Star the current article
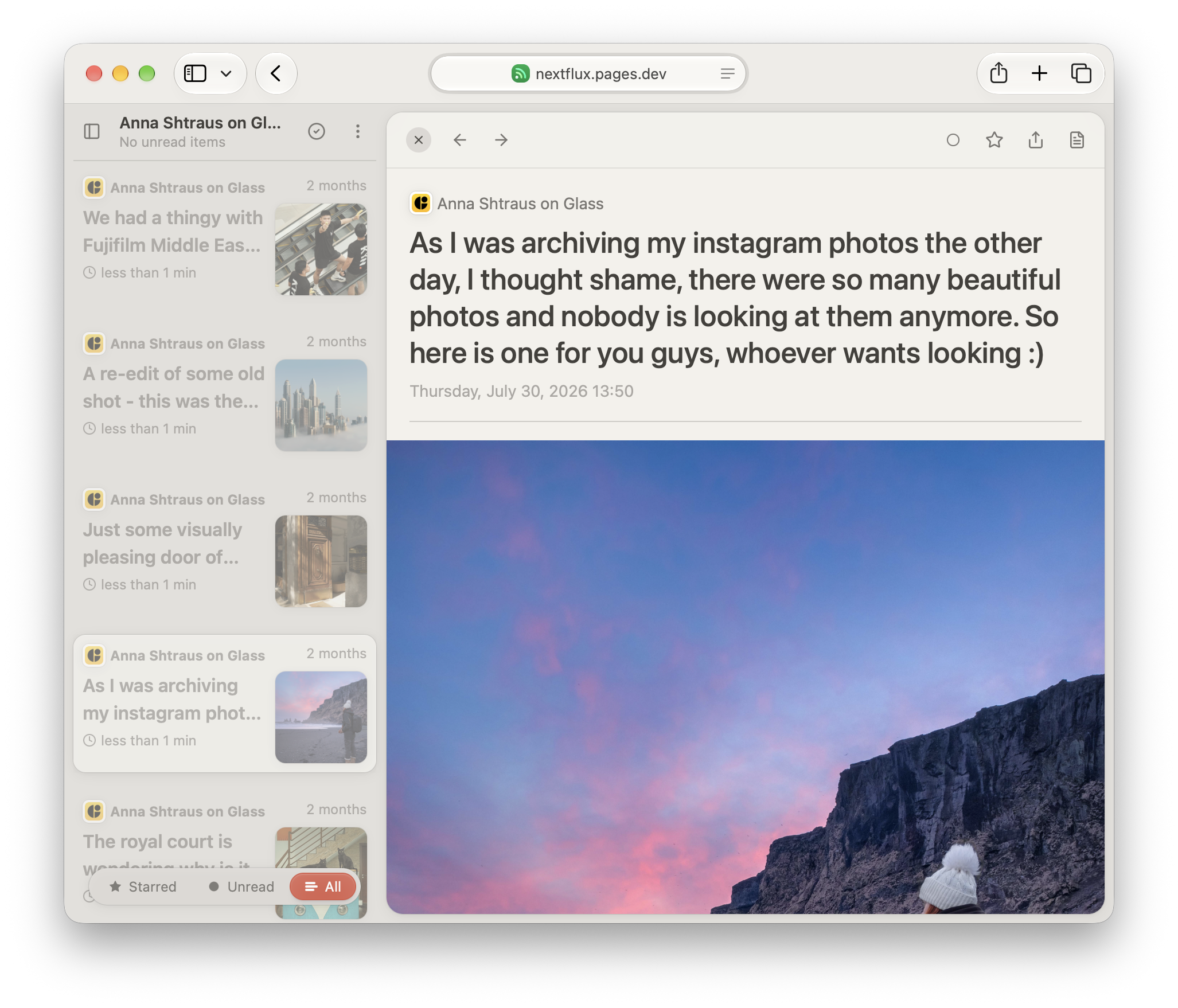1178x1008 pixels. click(994, 140)
